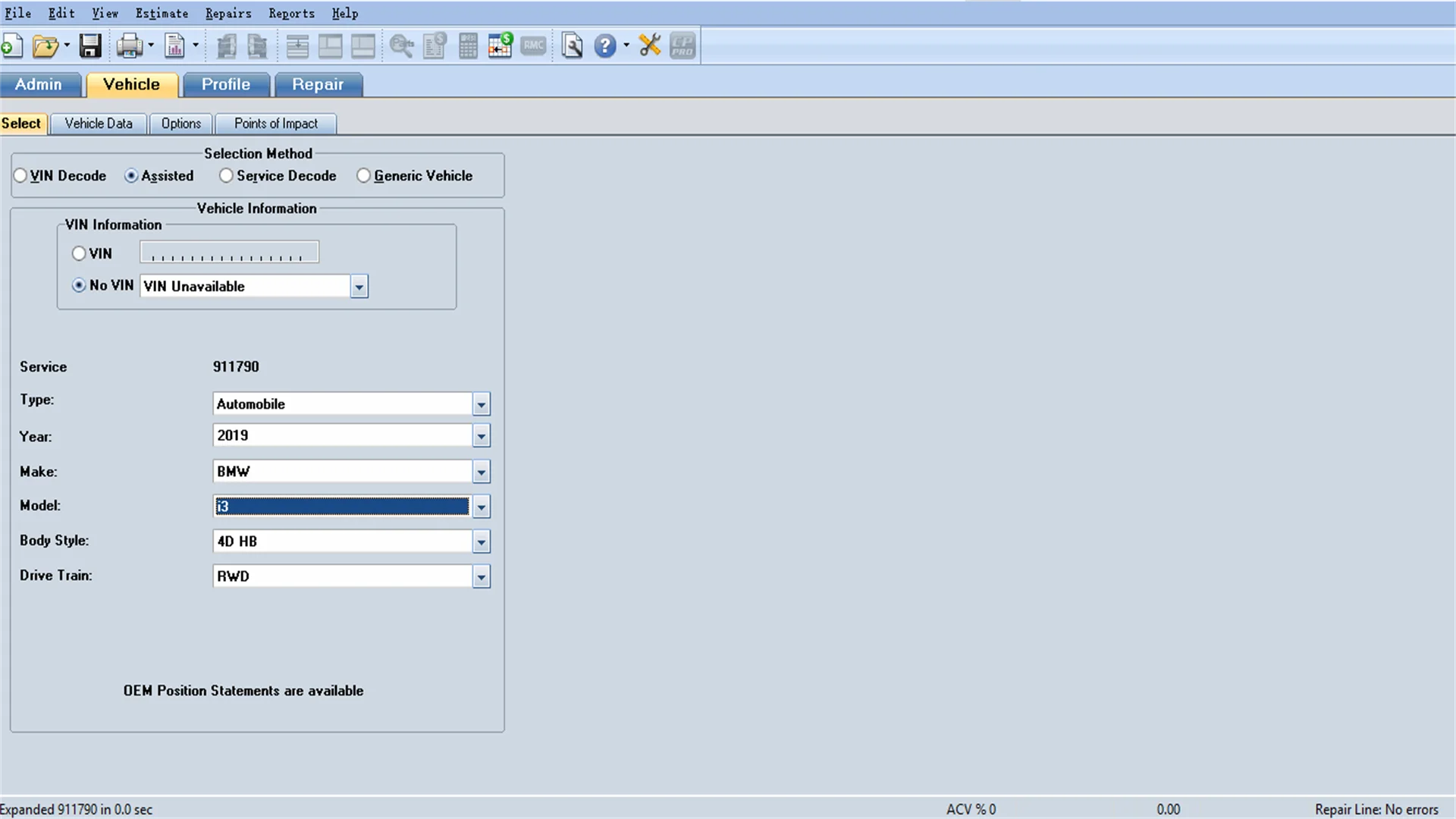Select the VIN Decode radio button

(20, 176)
